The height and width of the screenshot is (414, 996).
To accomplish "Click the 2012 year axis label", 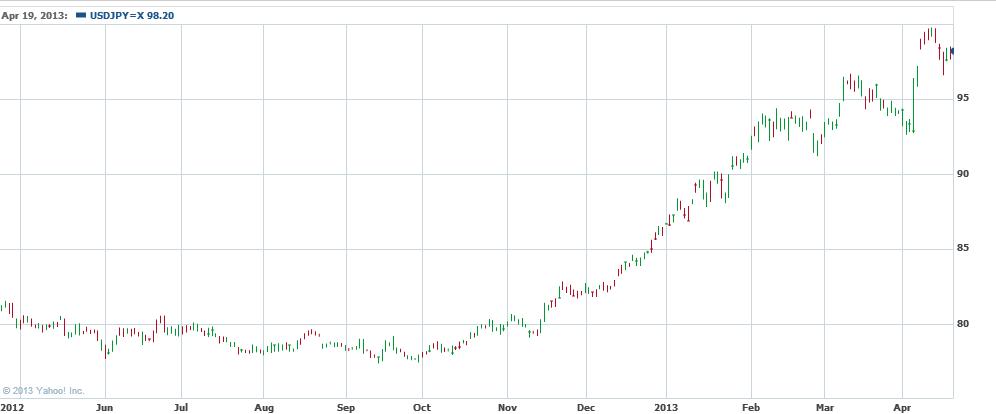I will pos(10,407).
